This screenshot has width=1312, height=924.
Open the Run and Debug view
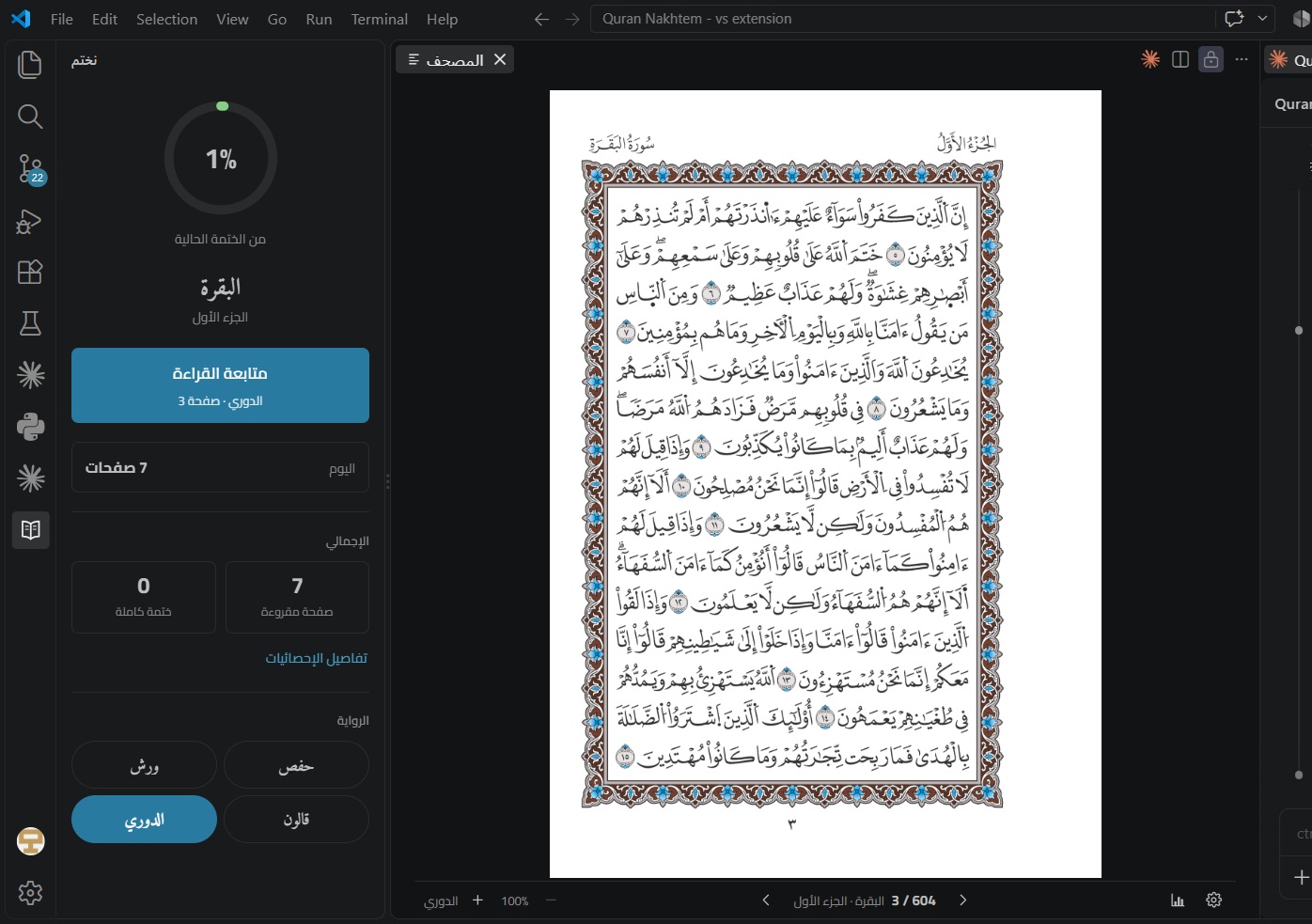coord(30,221)
